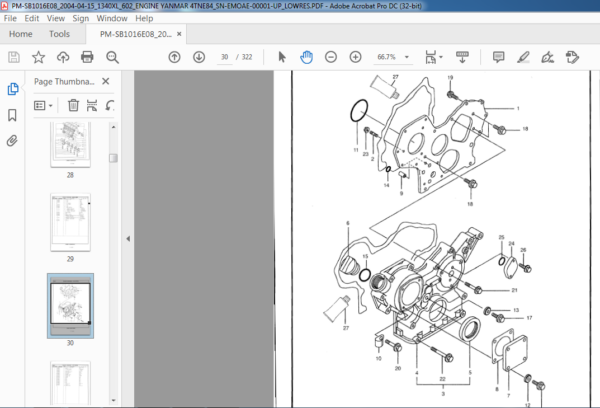600x408 pixels.
Task: Collapse the navigation pane with arrow
Action: [x=128, y=238]
